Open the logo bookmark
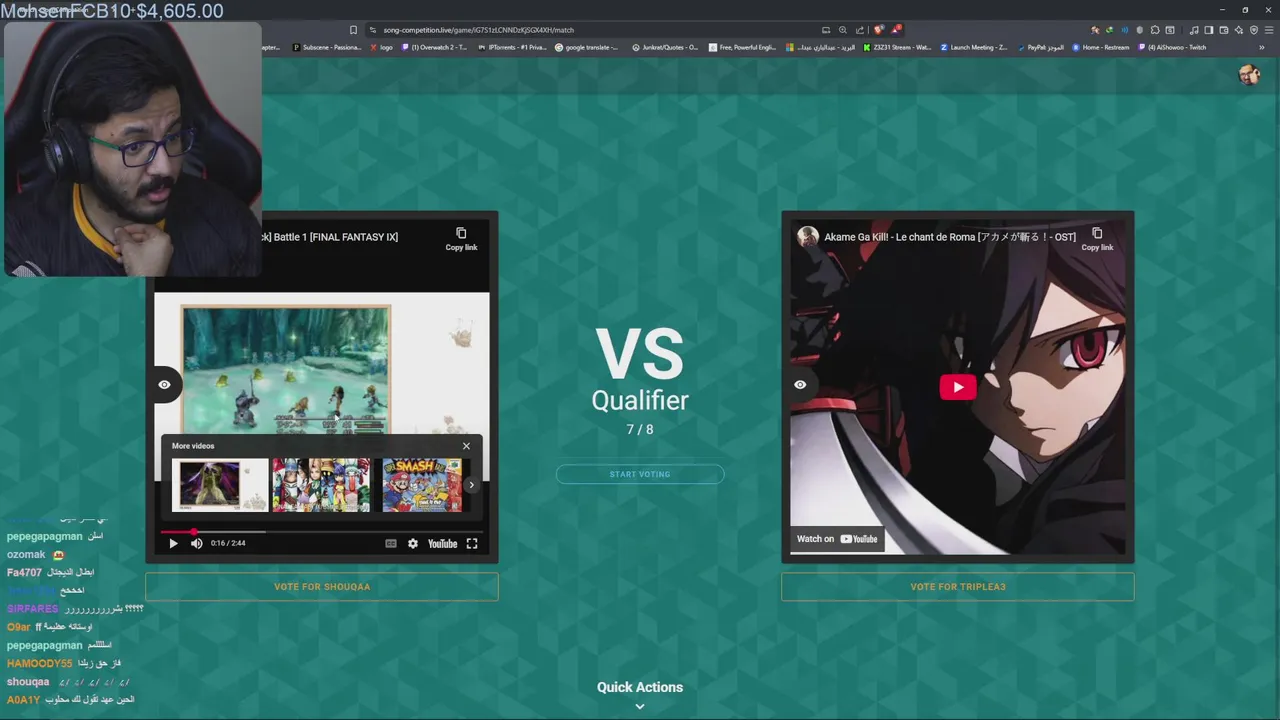The image size is (1280, 720). 382,47
